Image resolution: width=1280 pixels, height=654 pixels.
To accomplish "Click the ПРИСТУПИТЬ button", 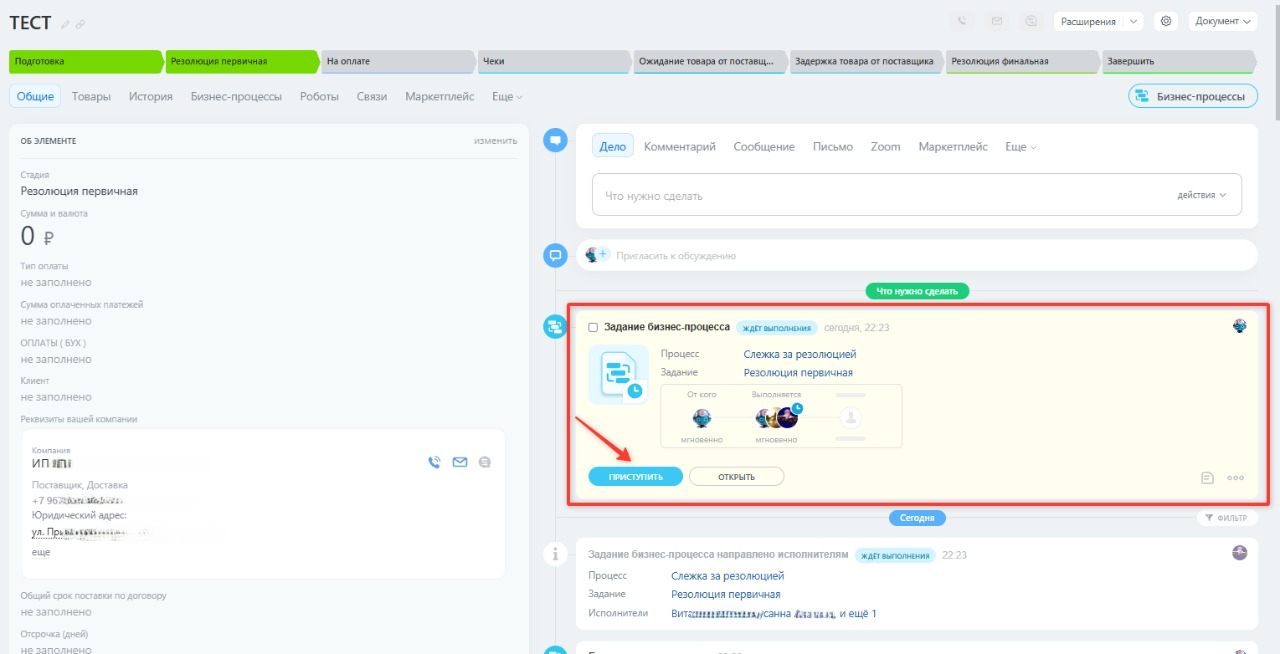I will click(636, 477).
